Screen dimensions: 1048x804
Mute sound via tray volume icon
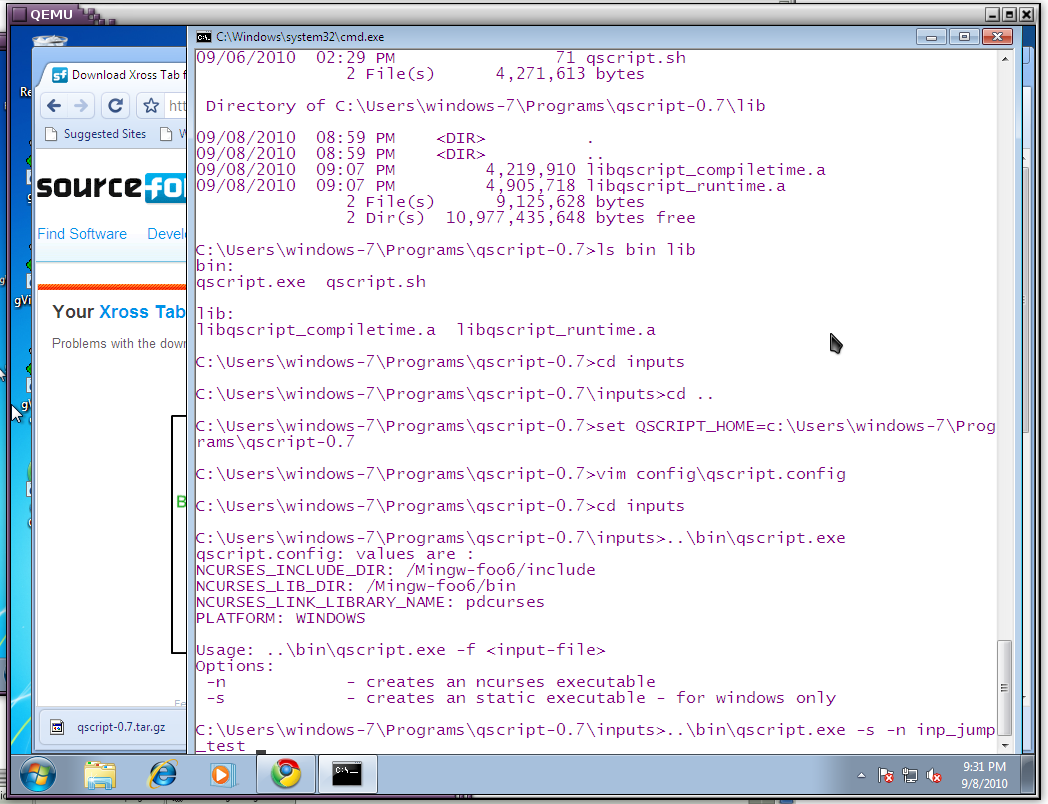934,775
